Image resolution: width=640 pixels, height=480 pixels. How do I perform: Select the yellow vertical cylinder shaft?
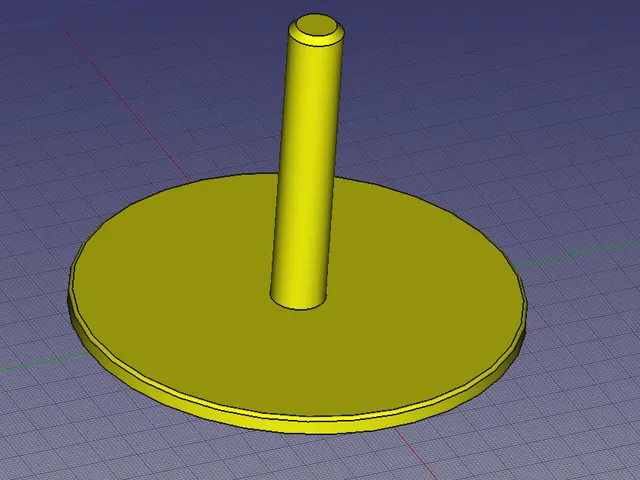point(306,171)
